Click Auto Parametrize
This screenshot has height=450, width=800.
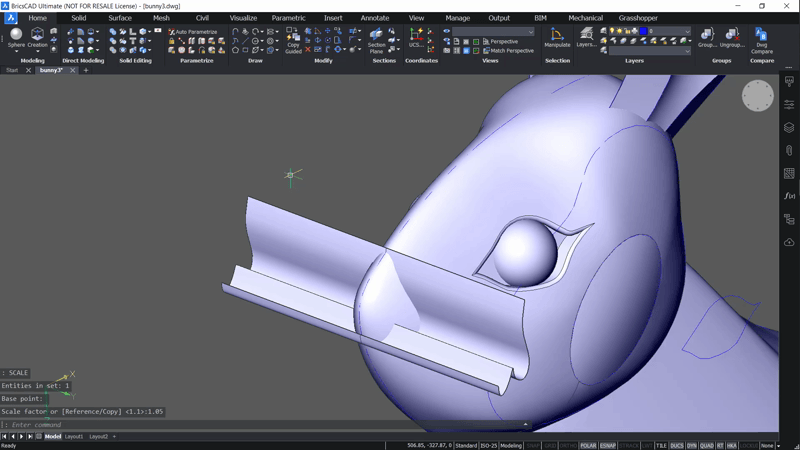(193, 32)
